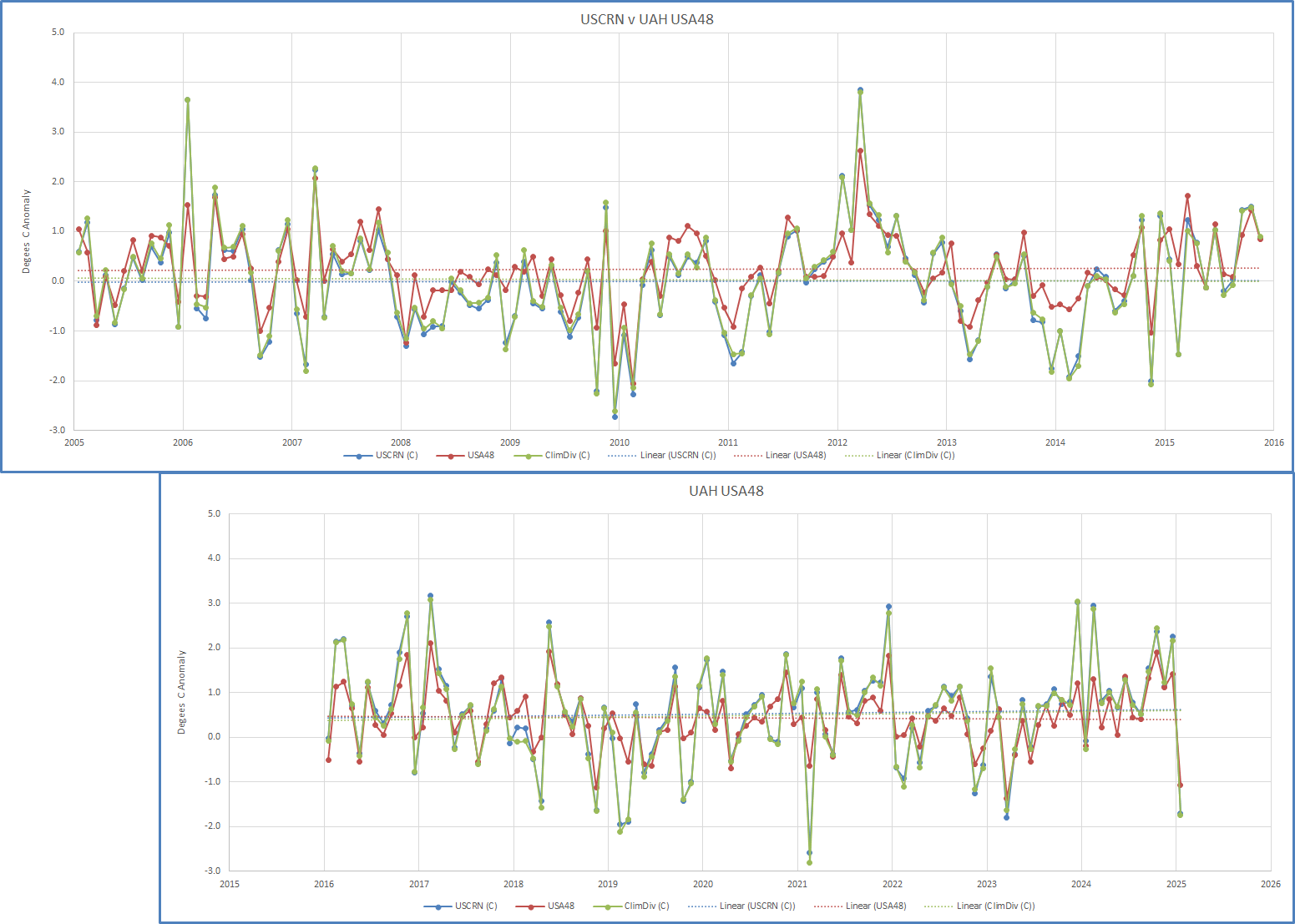Select the "UAH USA48" title of the 2015–2026 chart
Viewport: 1295px width, 924px height.
[x=726, y=491]
